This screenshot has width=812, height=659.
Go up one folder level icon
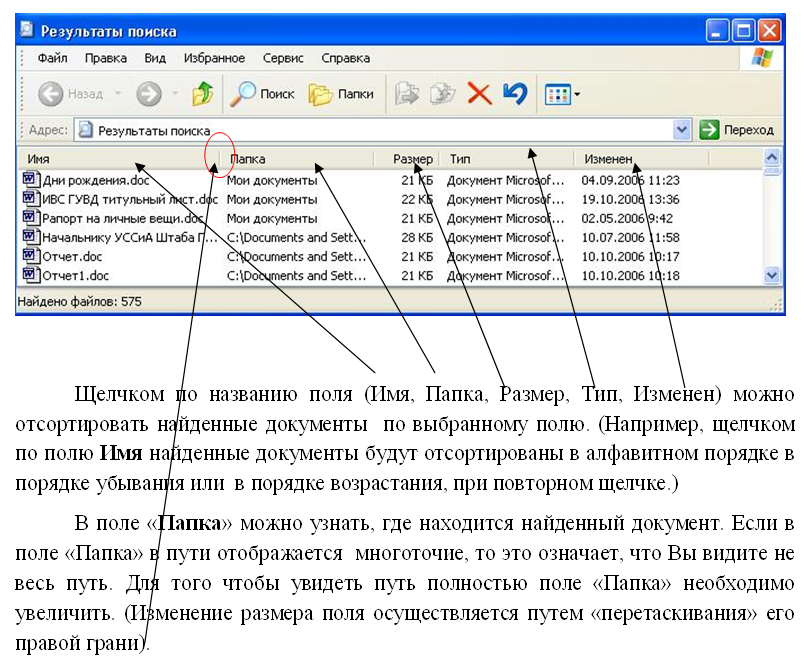(202, 94)
